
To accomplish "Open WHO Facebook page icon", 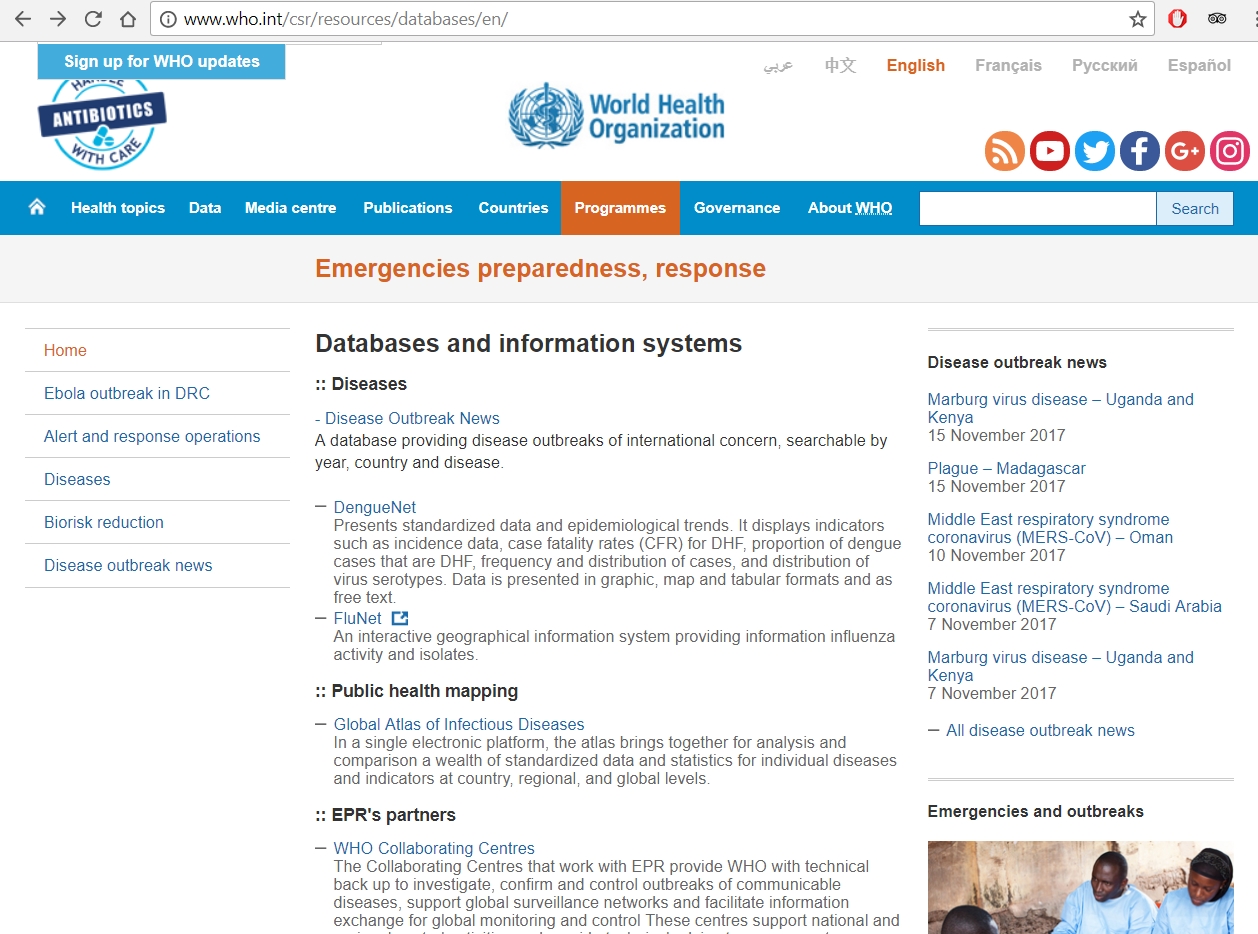I will (1140, 151).
